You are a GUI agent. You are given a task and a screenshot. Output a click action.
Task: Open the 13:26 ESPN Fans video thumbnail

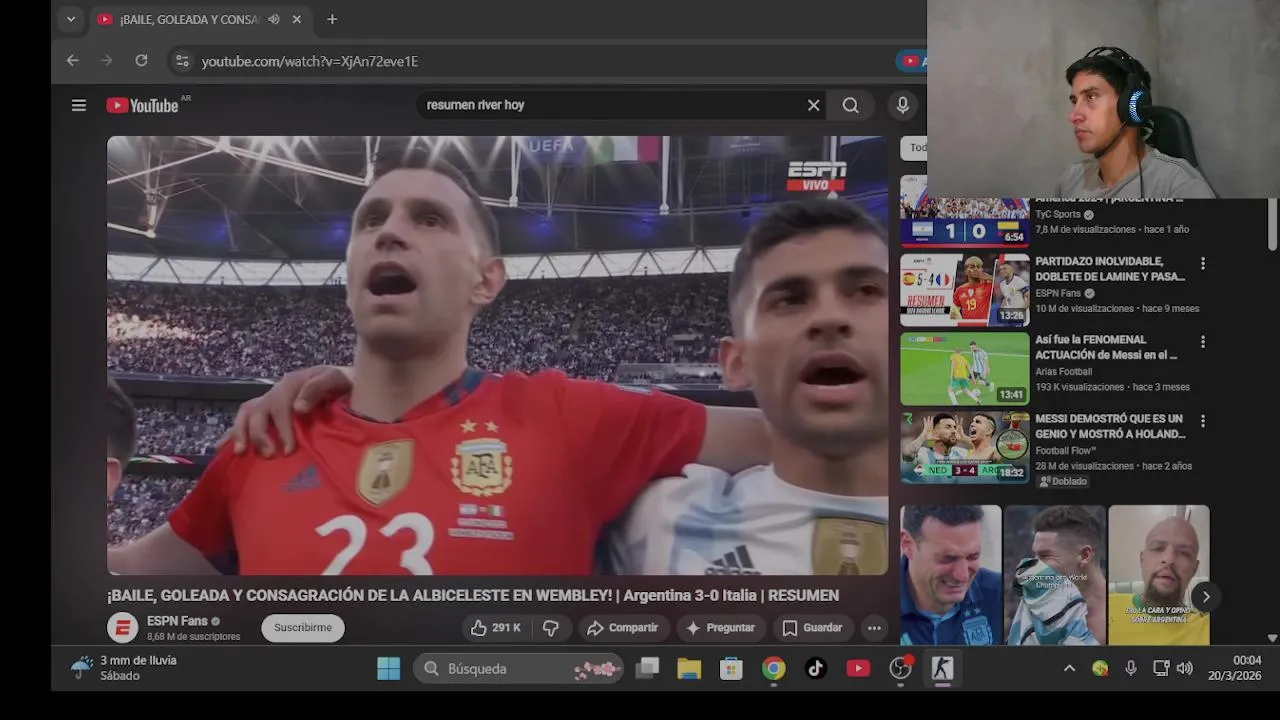(964, 290)
